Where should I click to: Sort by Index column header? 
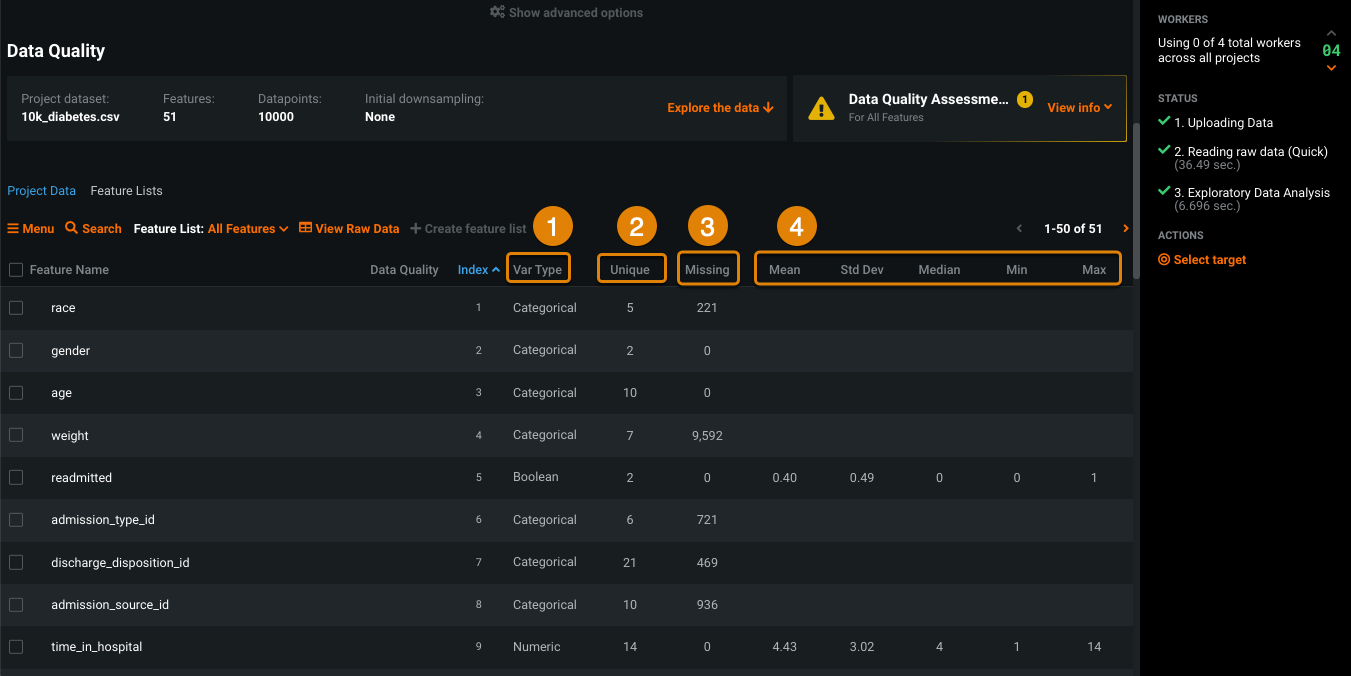(478, 270)
